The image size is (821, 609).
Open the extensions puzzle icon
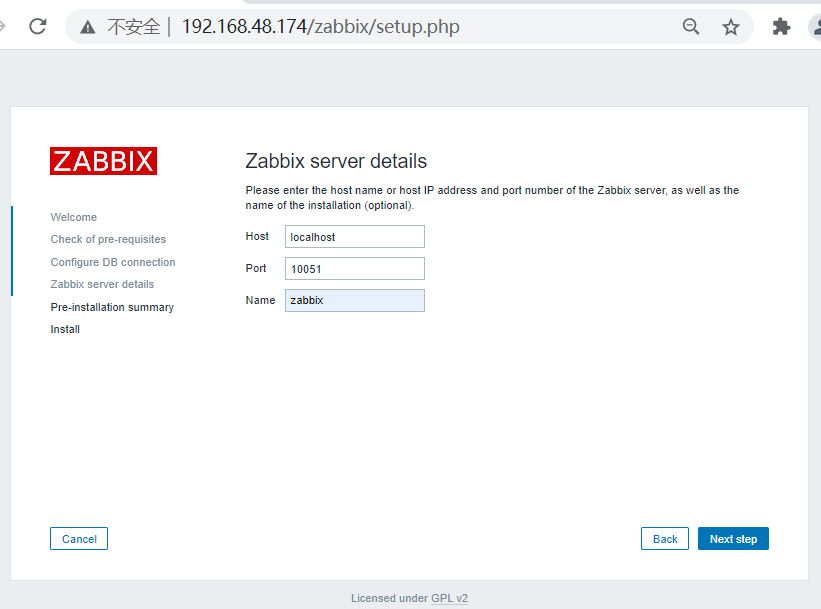[781, 27]
